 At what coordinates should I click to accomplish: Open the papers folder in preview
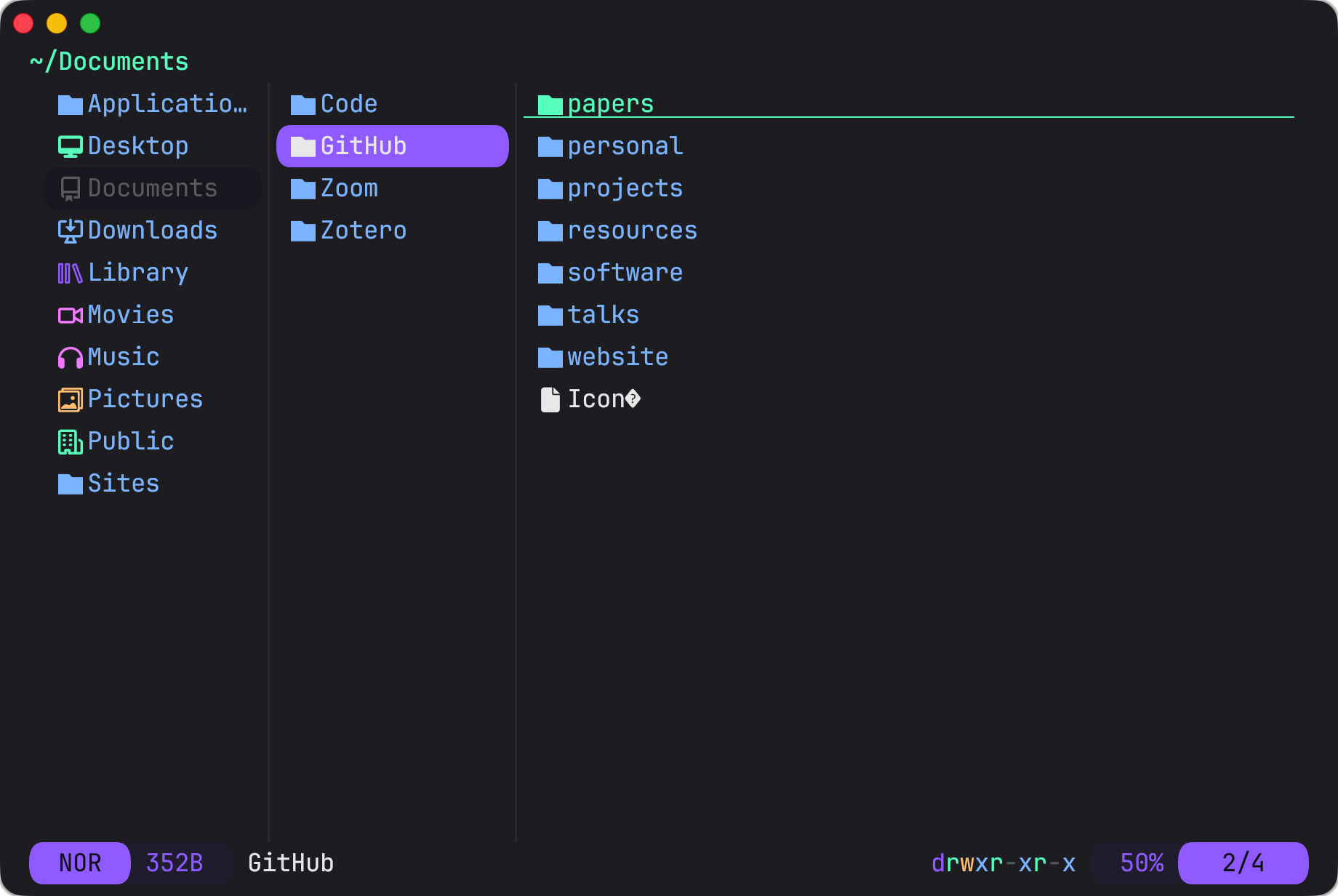(610, 104)
